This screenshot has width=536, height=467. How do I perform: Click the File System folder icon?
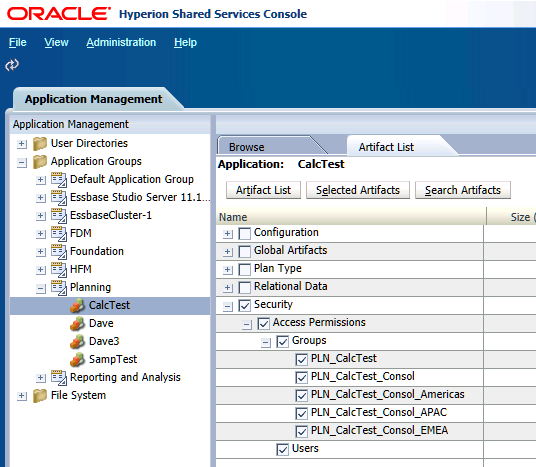pos(40,396)
